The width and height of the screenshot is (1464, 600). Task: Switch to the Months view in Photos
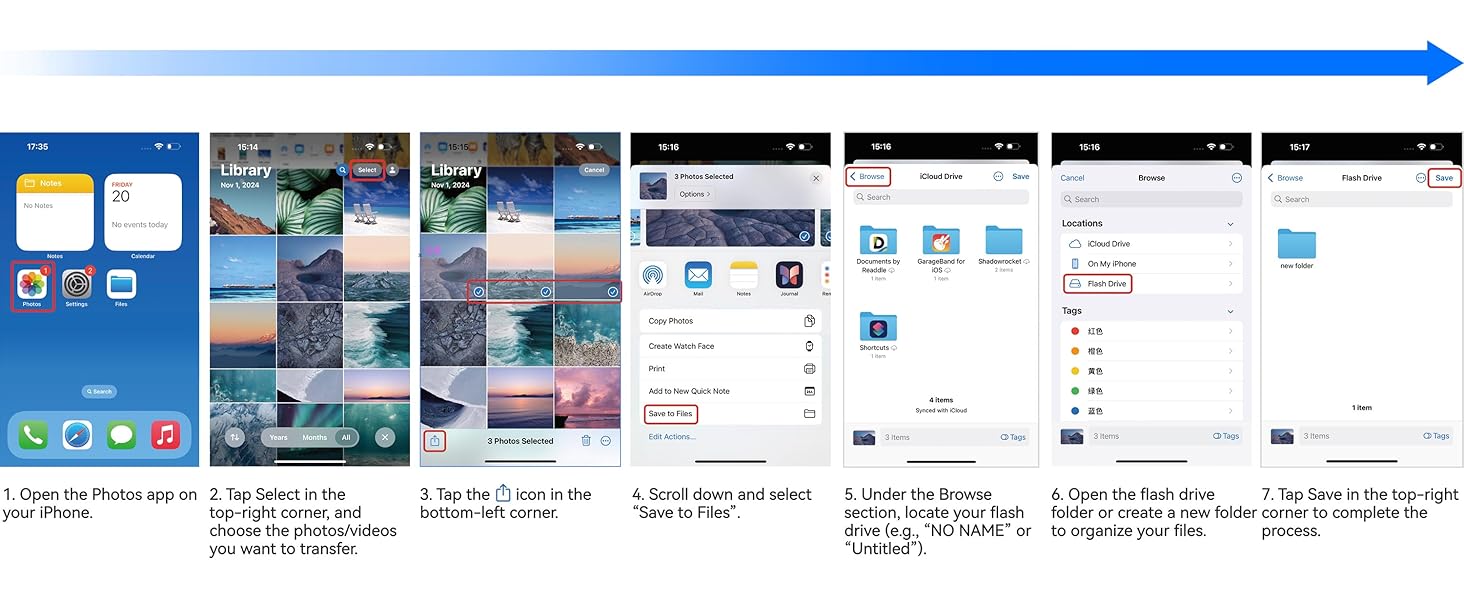(315, 437)
